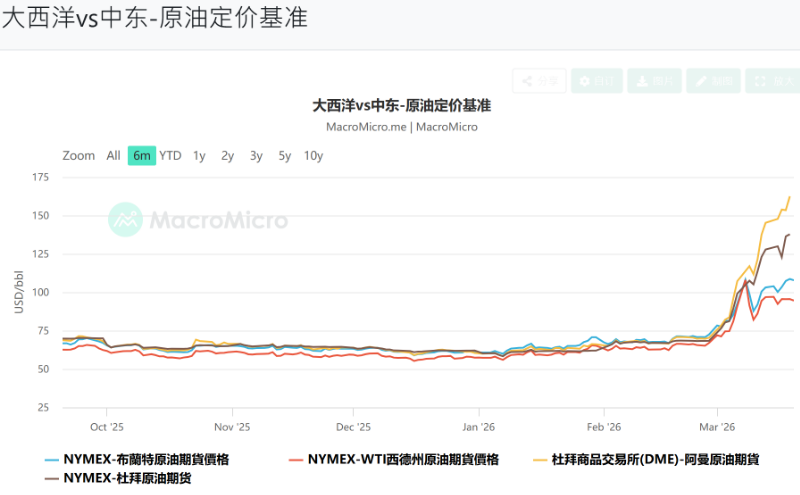
Task: Select the 6m zoom range
Action: tap(141, 155)
